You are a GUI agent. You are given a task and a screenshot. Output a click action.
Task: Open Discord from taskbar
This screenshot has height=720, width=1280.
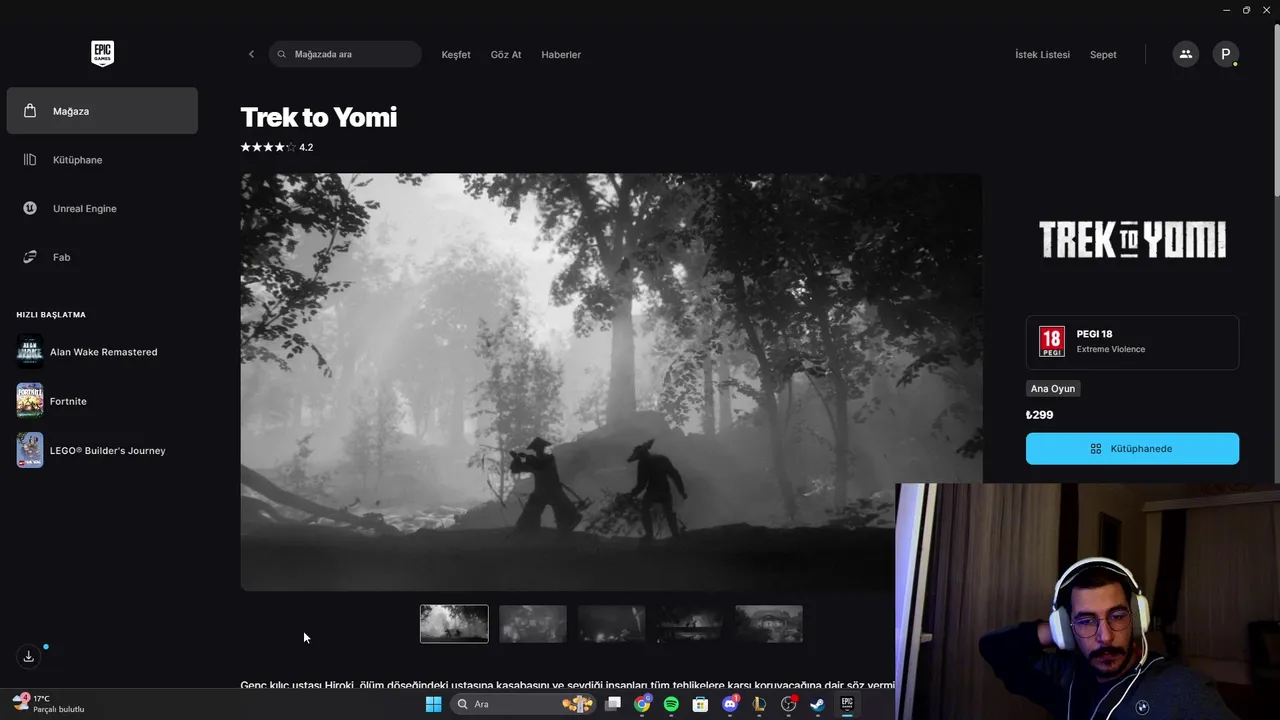point(730,704)
